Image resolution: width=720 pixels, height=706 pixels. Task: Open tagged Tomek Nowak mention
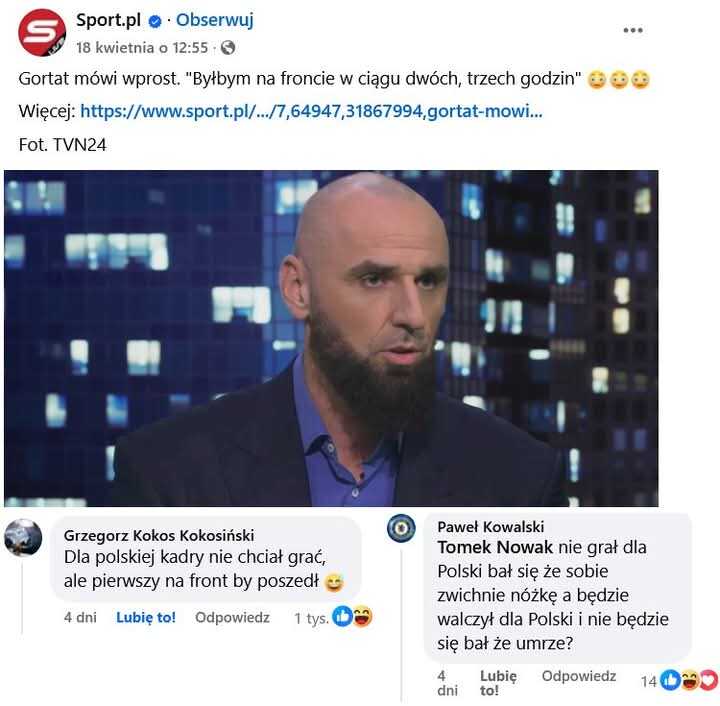[495, 547]
